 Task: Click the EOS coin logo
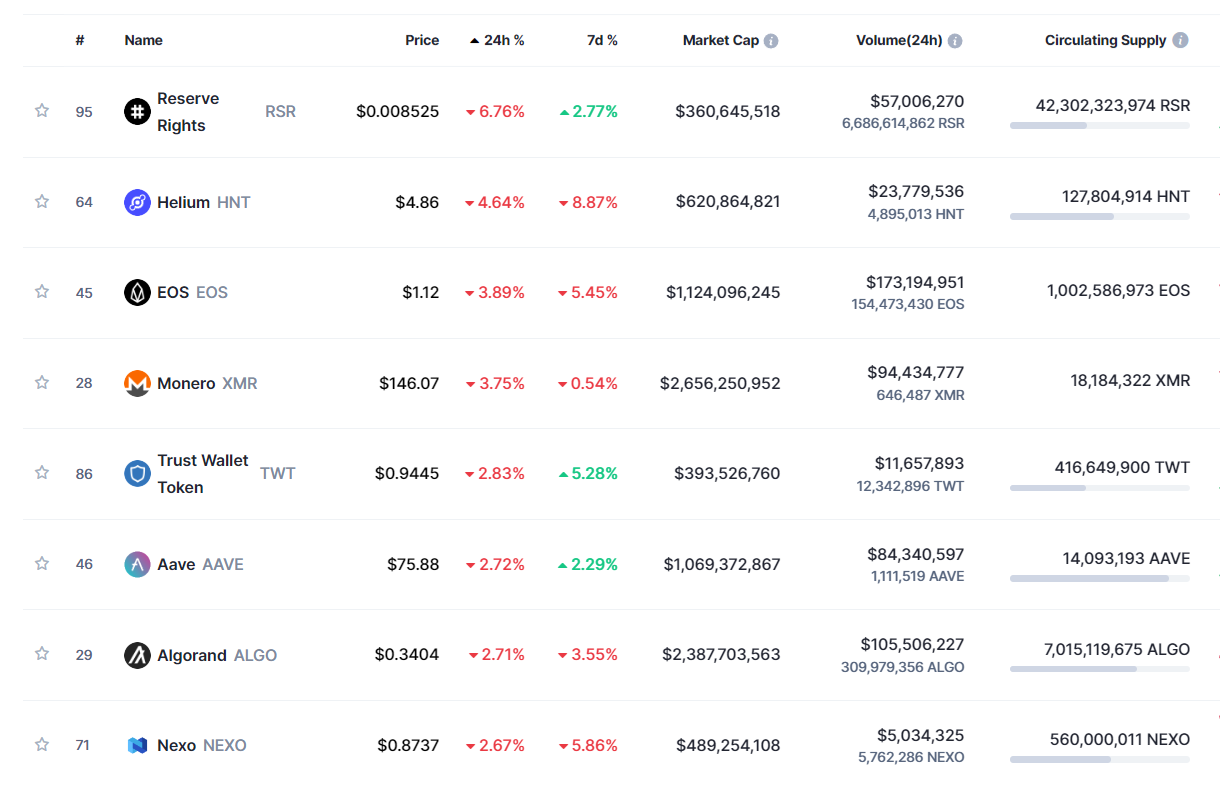click(x=137, y=292)
